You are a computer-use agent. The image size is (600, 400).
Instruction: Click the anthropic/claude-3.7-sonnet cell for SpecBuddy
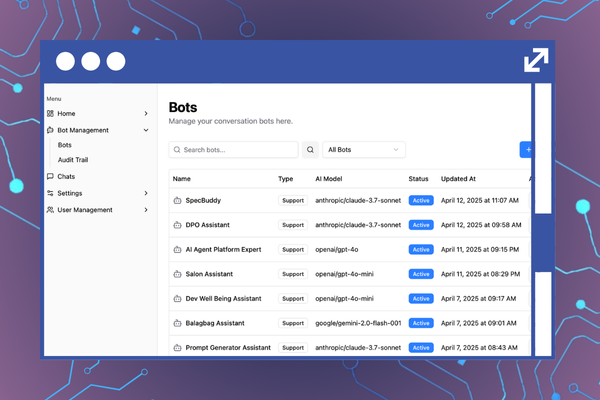coord(358,200)
